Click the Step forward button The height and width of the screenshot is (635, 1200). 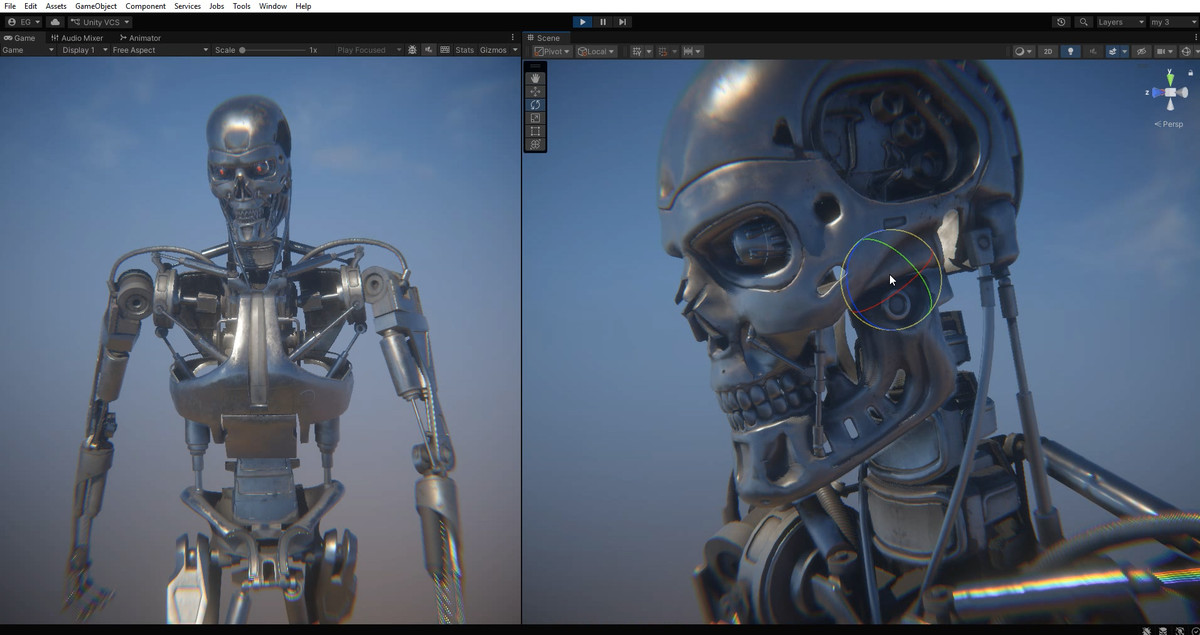[622, 22]
